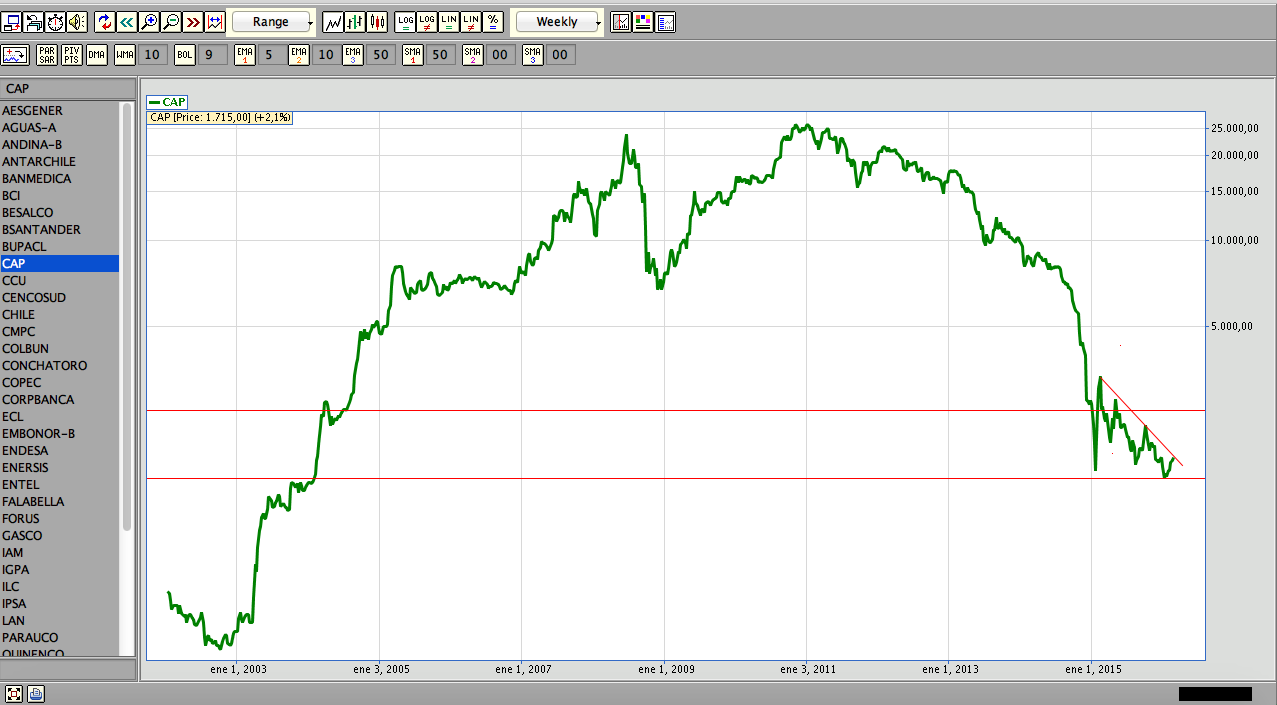
Task: Click the stopwatch timer icon
Action: click(x=56, y=21)
